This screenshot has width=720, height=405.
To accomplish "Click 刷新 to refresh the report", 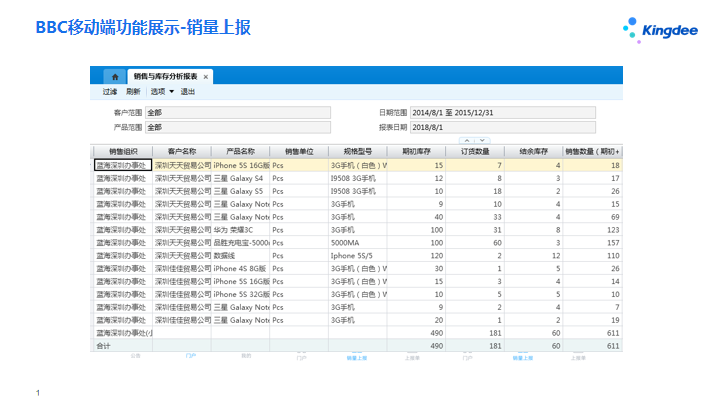I will click(133, 92).
